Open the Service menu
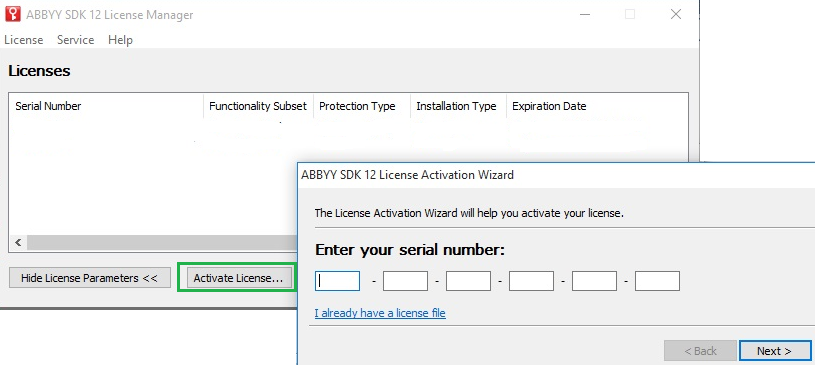 click(x=75, y=40)
